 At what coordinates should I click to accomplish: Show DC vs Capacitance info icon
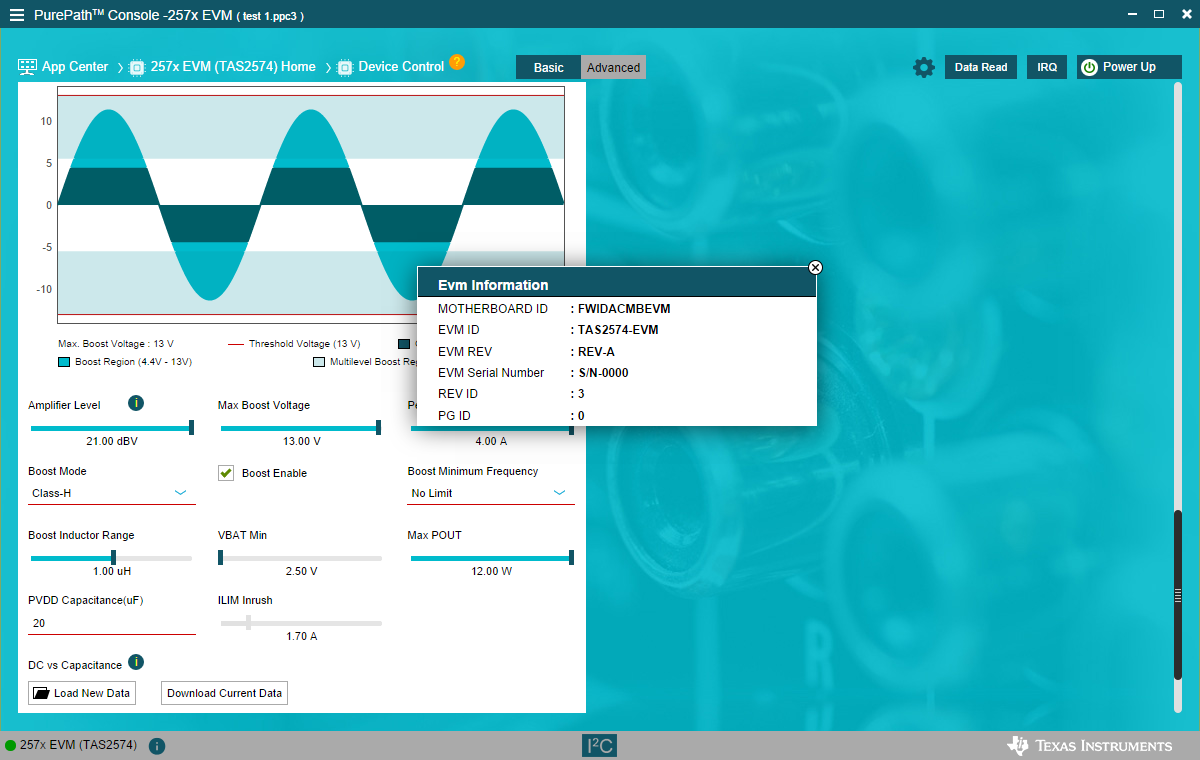[136, 662]
